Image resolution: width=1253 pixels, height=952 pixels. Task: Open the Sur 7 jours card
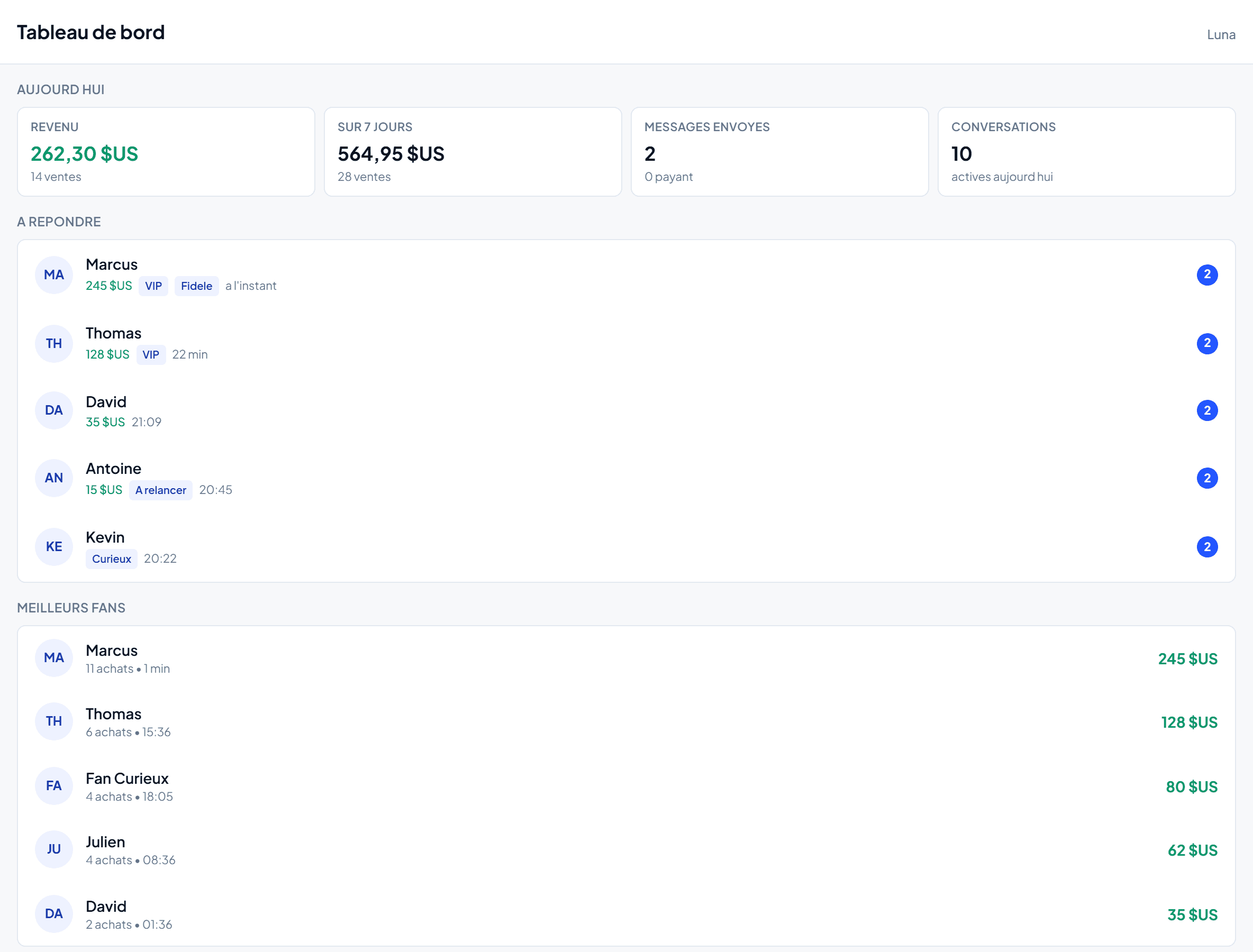tap(473, 152)
